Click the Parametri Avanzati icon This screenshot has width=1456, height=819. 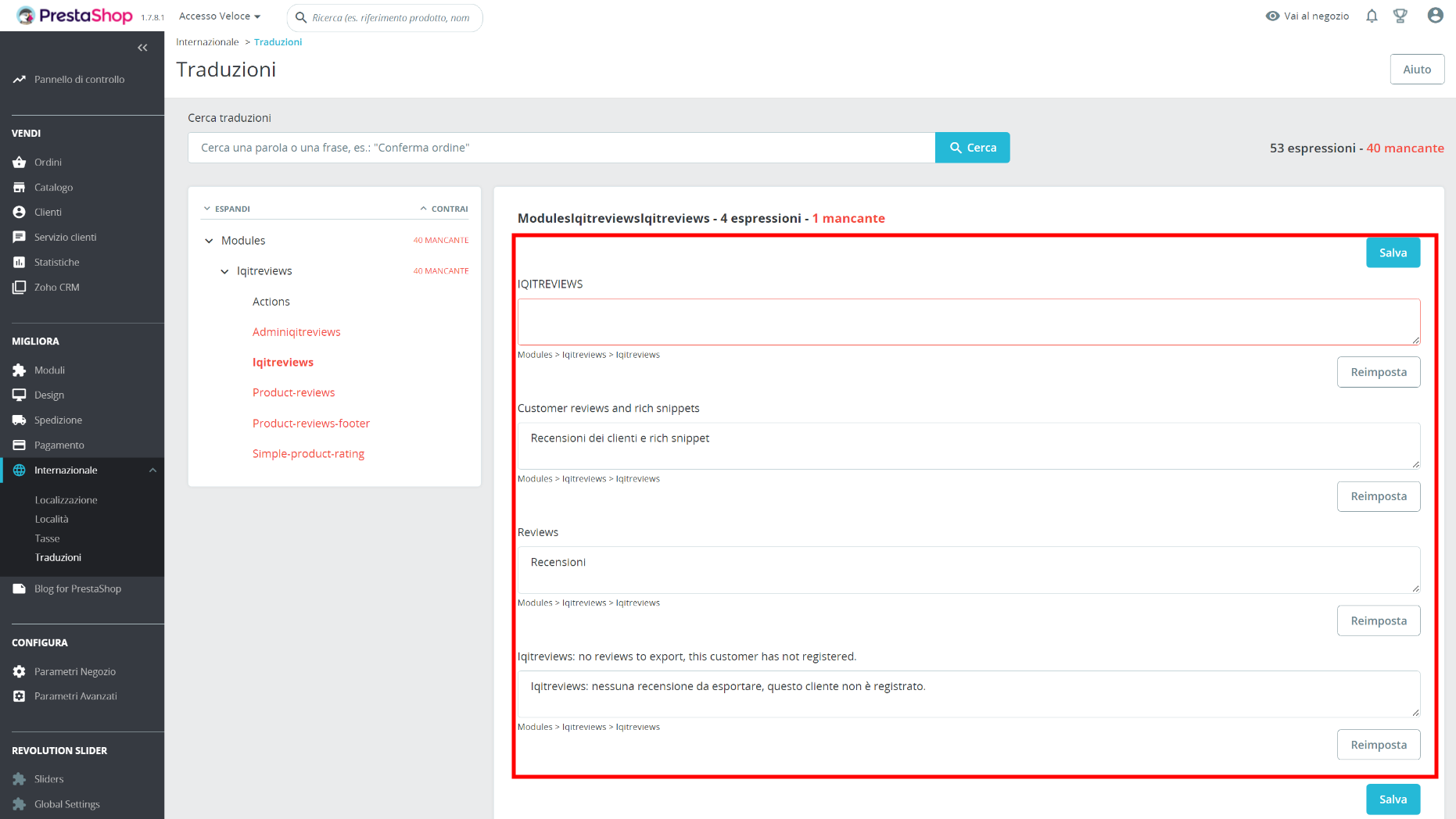coord(20,696)
